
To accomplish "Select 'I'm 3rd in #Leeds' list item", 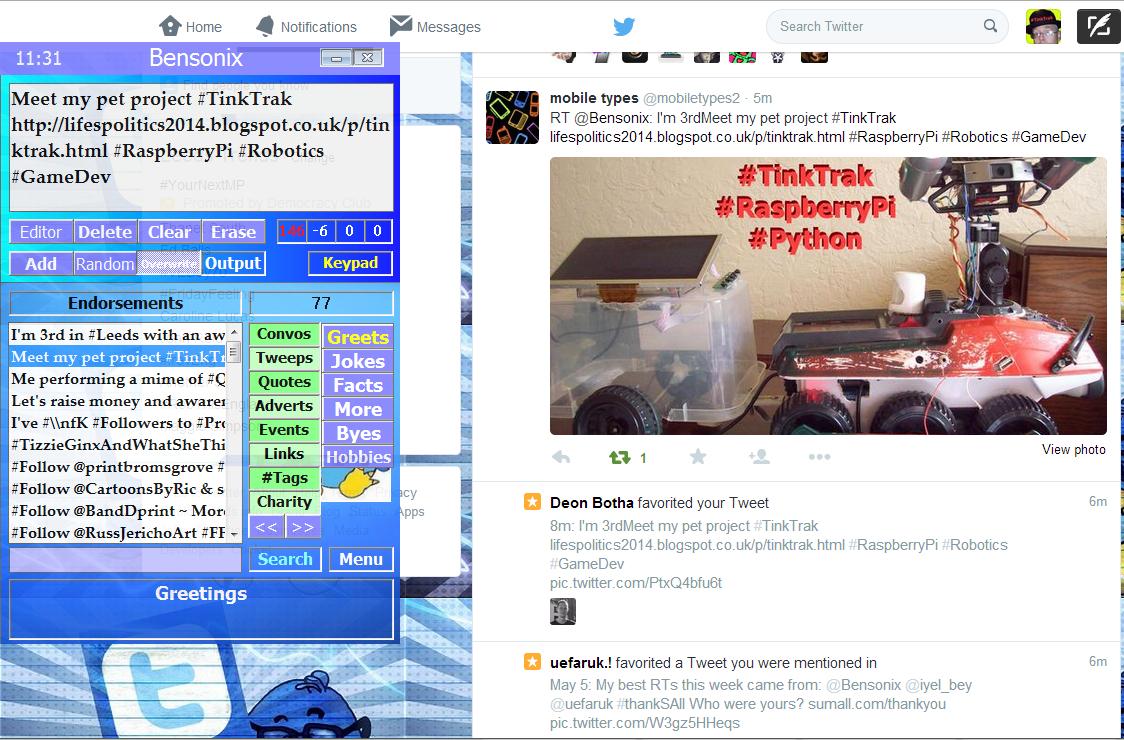I will coord(118,335).
